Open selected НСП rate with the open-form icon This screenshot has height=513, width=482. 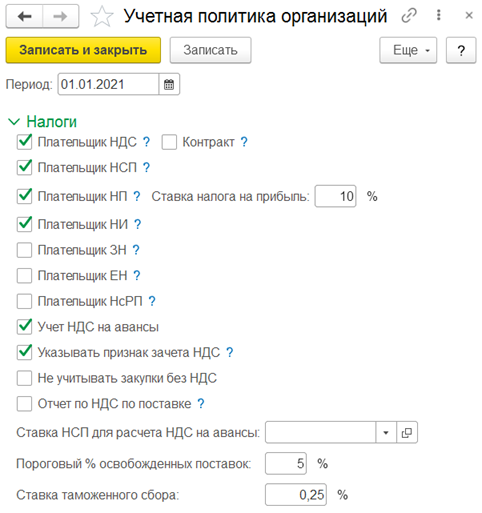point(407,433)
